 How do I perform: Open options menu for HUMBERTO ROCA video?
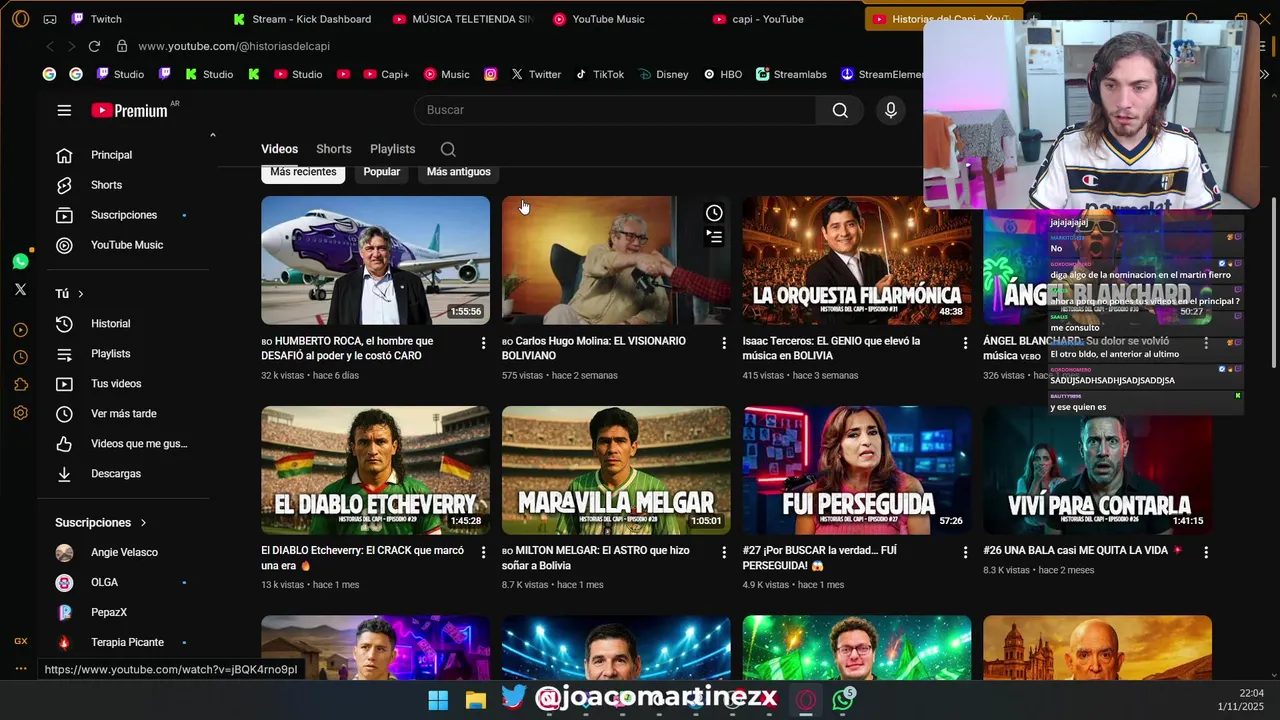coord(483,343)
